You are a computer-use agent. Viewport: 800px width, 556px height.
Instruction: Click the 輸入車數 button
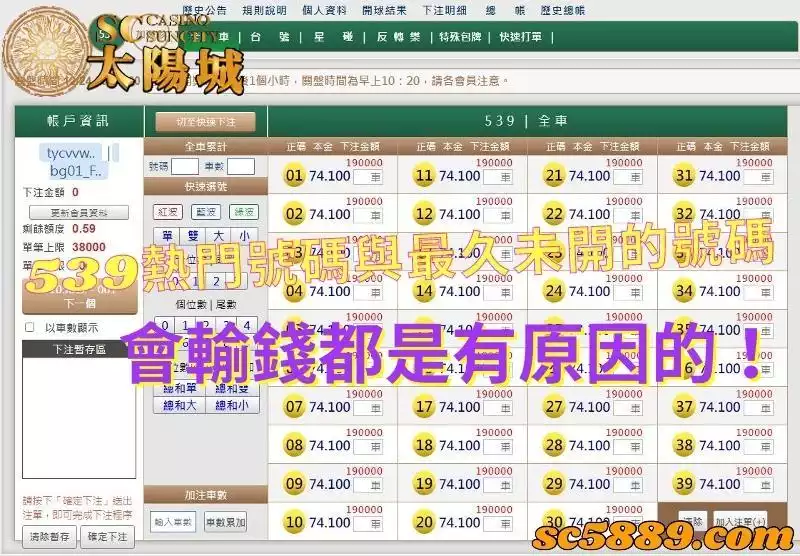[173, 522]
